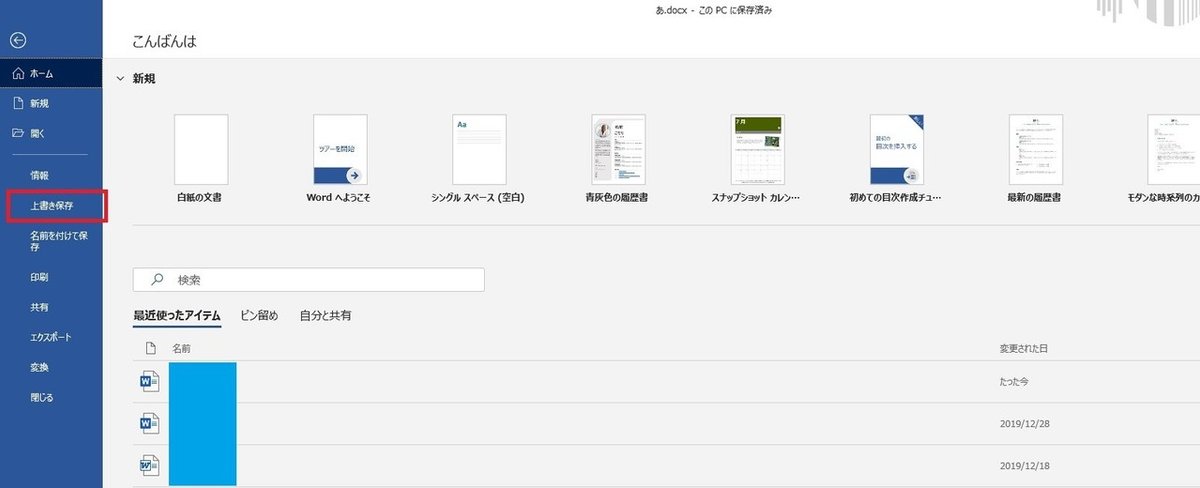Click the 2019/12/18 date cell

click(x=1024, y=466)
